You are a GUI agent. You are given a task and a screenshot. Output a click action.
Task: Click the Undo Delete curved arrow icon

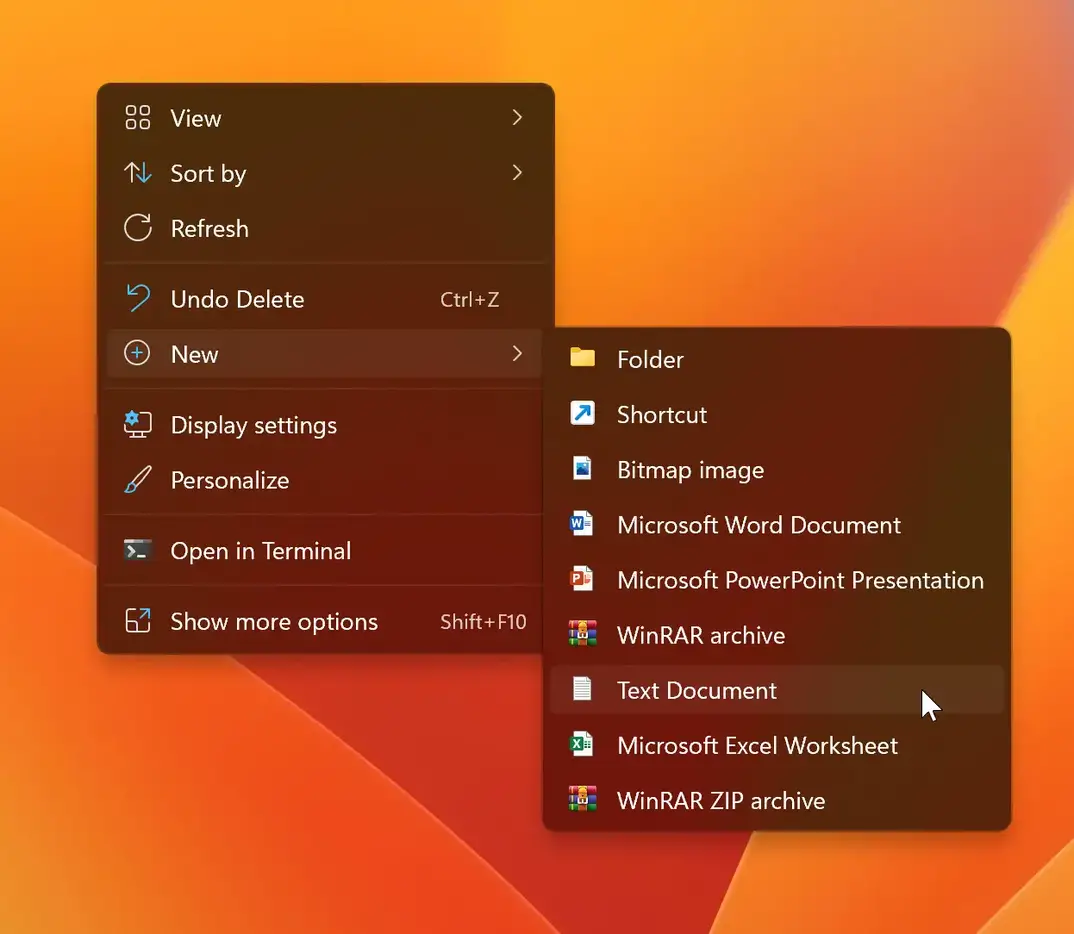pyautogui.click(x=138, y=299)
